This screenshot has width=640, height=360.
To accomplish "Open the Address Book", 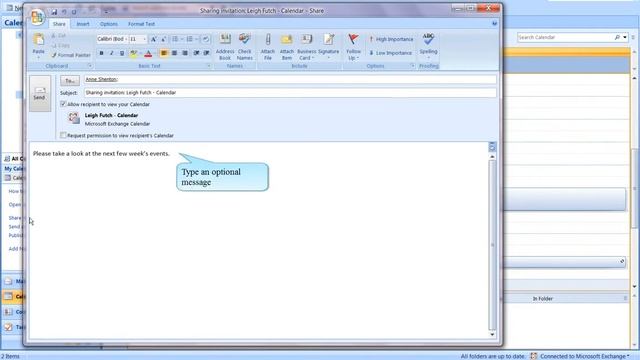I will [x=225, y=47].
